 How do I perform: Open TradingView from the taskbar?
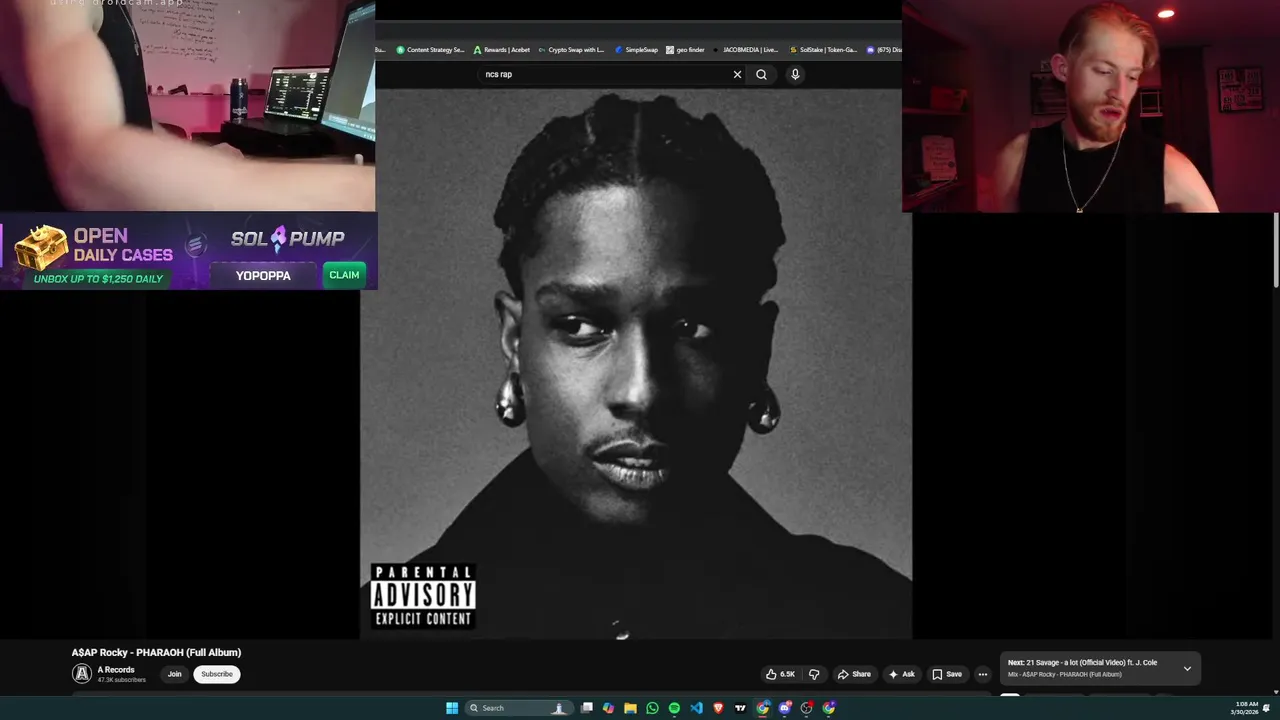click(740, 708)
